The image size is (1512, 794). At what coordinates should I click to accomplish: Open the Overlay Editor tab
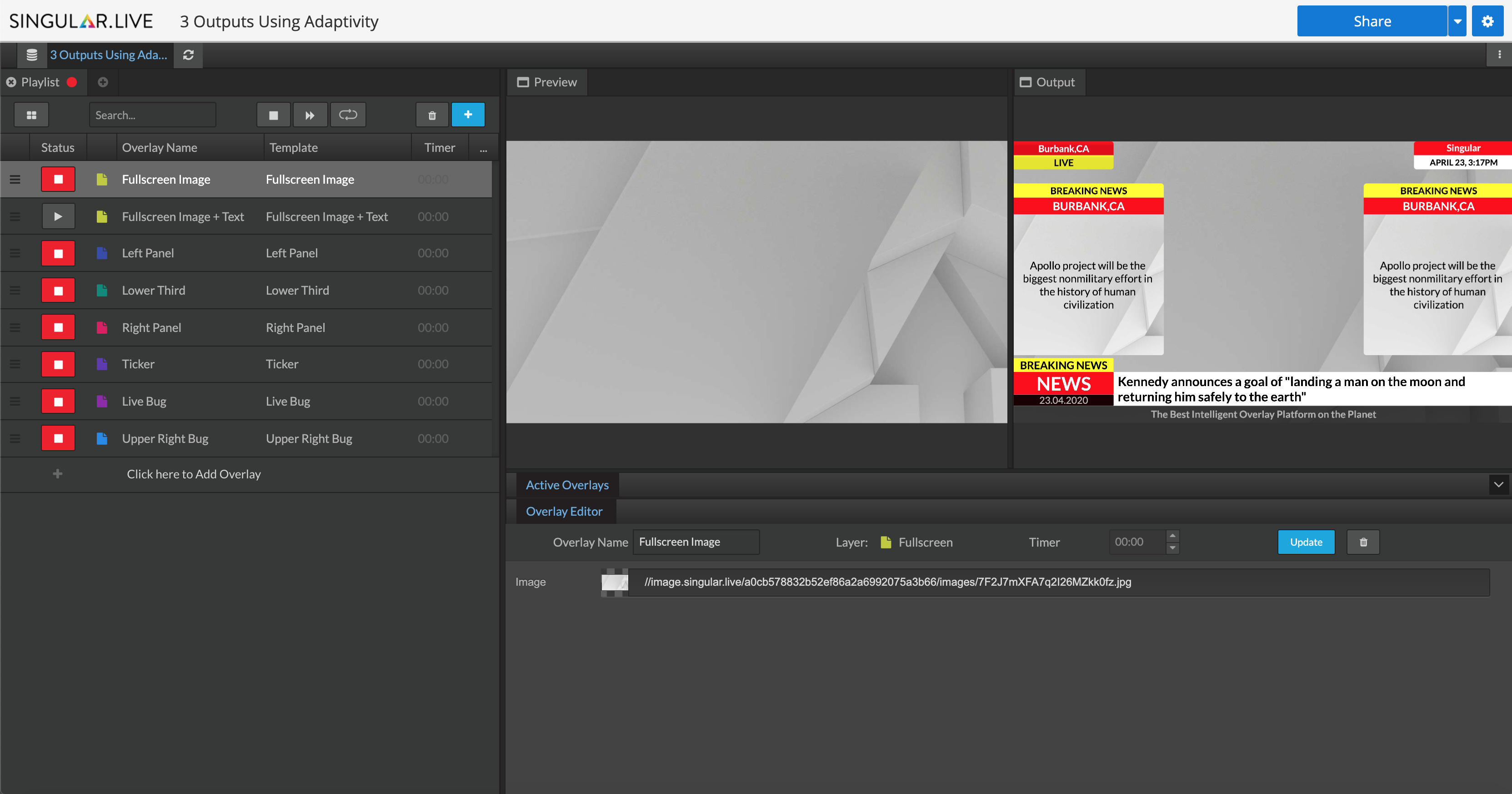(x=564, y=511)
